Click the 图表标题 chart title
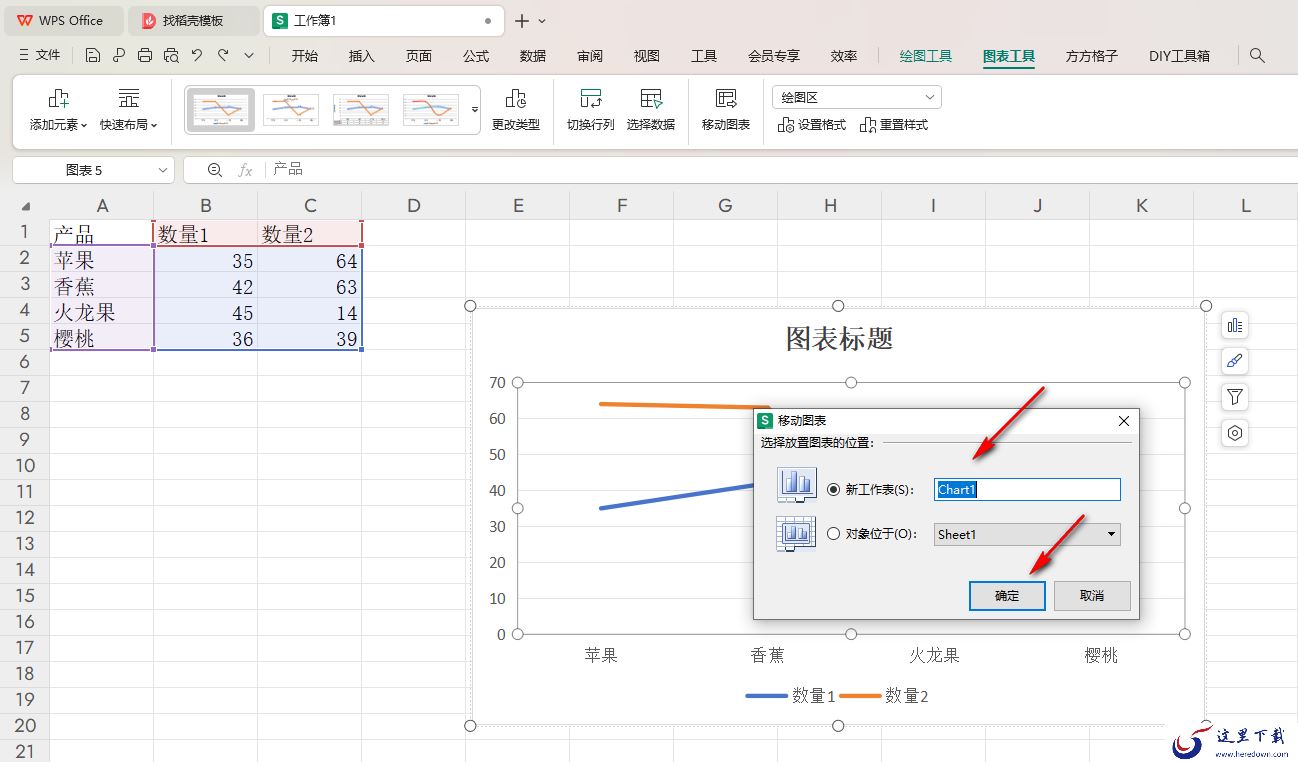This screenshot has width=1298, height=762. (x=839, y=338)
